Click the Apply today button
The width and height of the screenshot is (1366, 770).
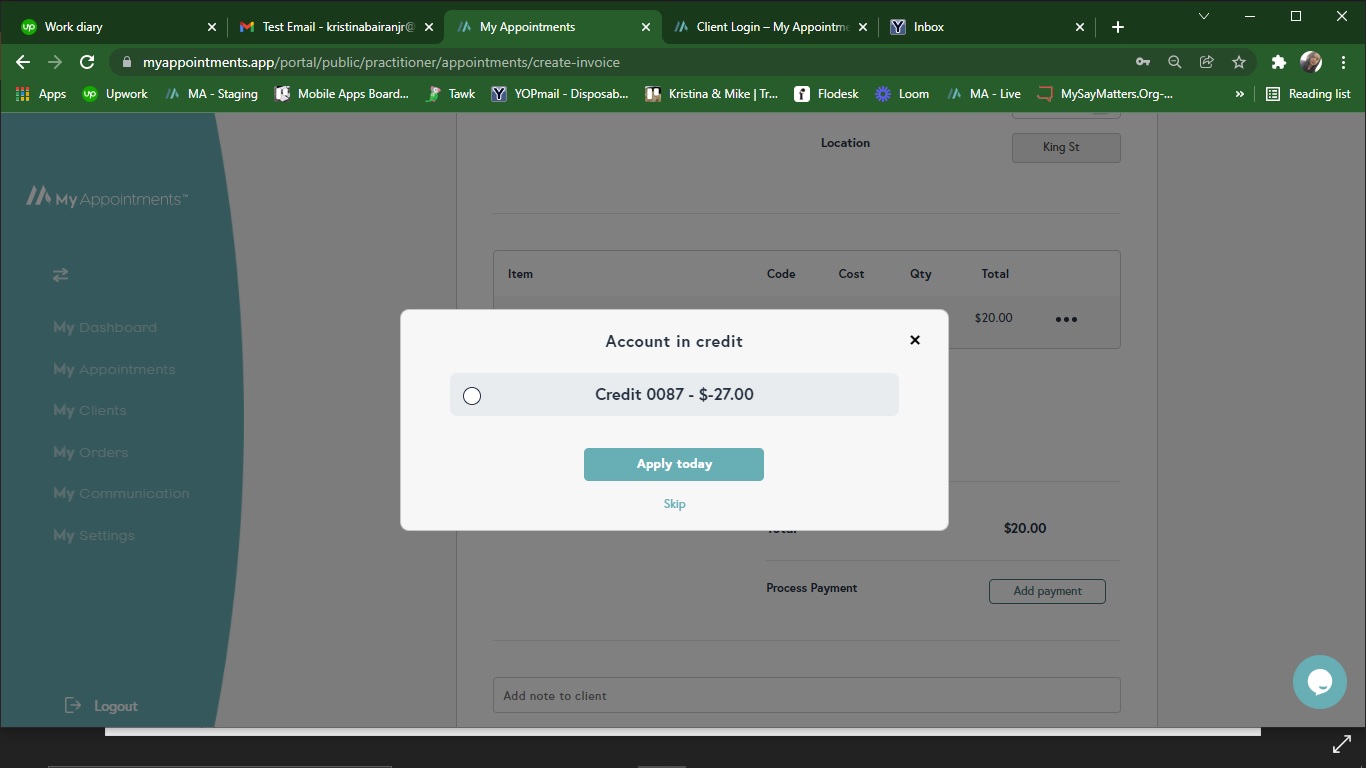click(673, 464)
